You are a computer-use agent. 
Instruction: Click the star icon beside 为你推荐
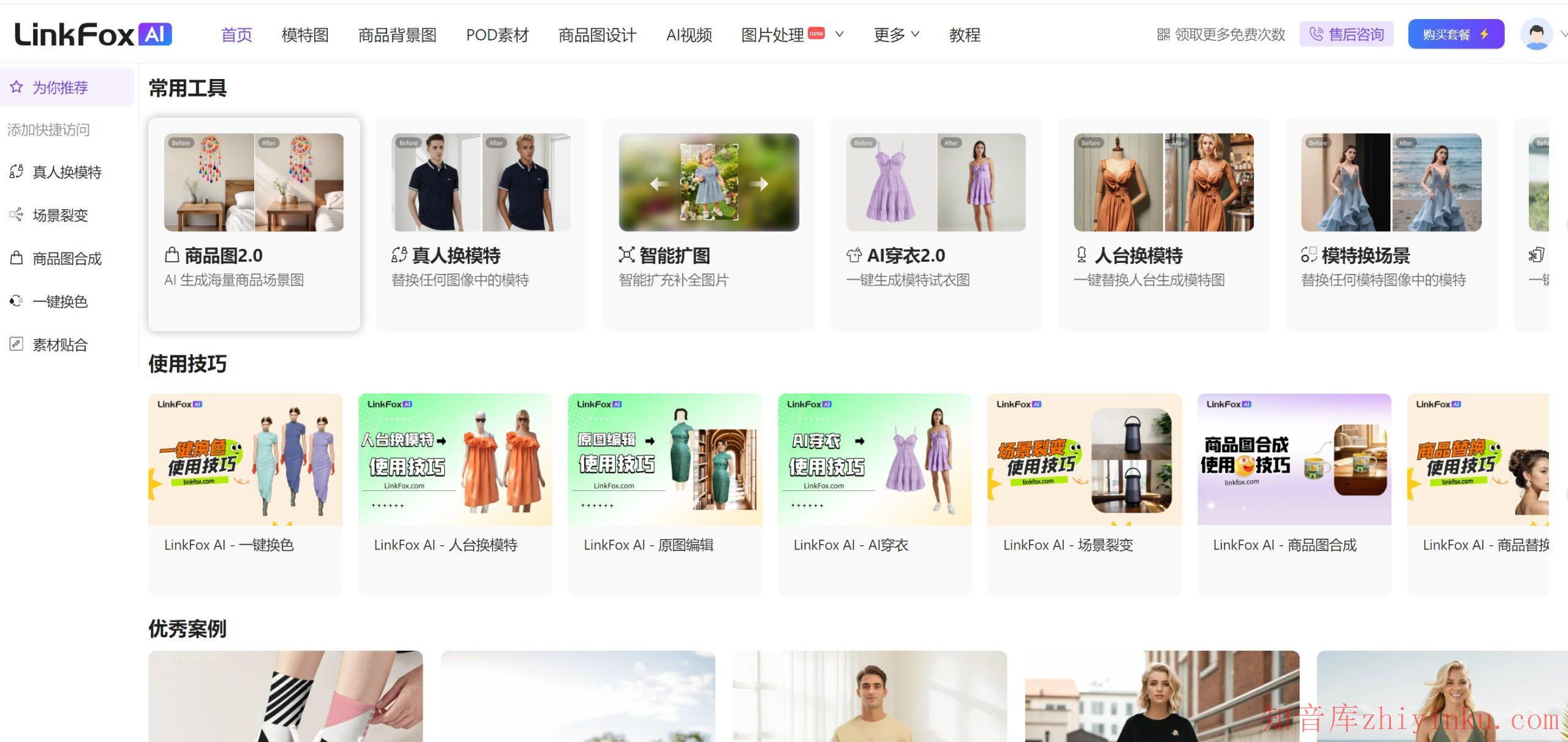click(17, 87)
